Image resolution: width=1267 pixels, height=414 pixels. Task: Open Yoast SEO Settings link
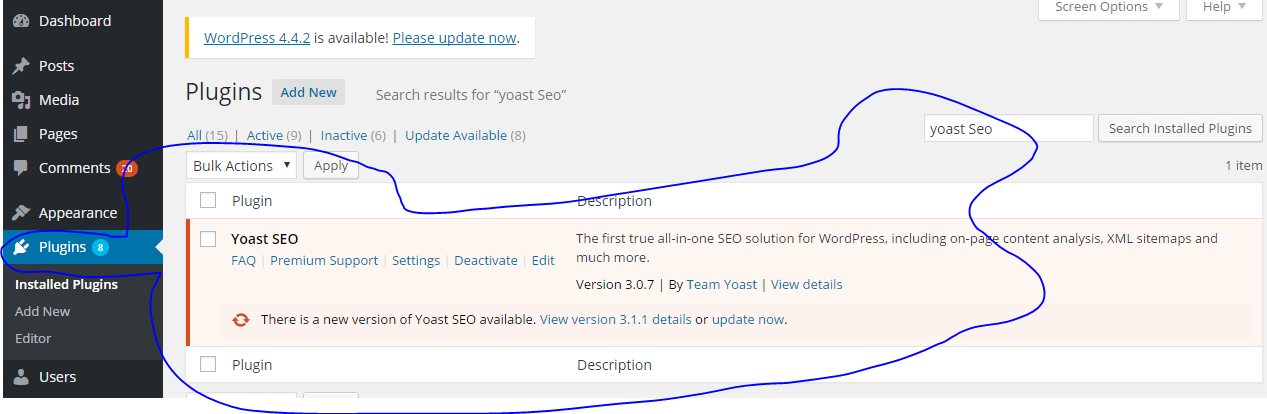[x=416, y=261]
